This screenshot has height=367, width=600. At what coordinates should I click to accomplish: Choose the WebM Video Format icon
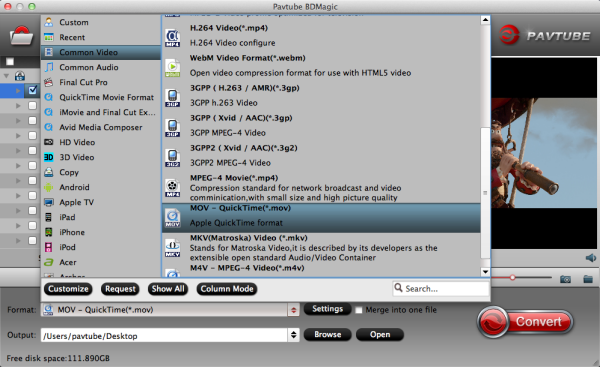coord(173,68)
